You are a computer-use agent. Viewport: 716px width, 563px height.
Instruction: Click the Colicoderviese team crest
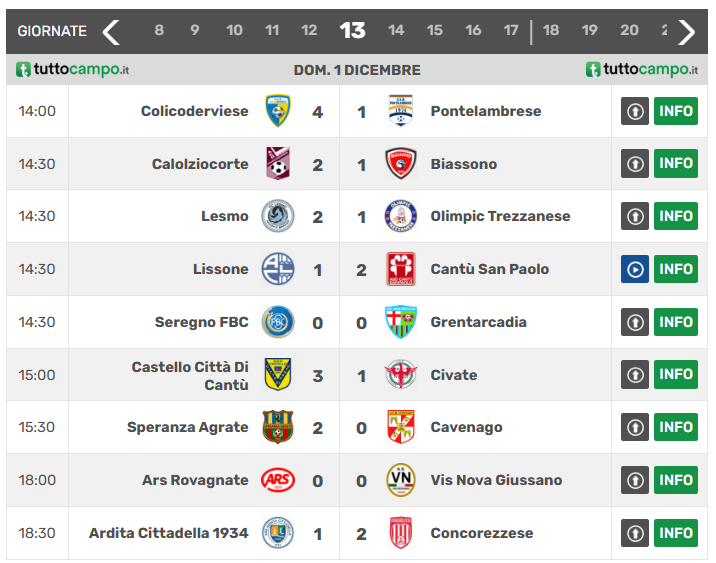(x=277, y=111)
